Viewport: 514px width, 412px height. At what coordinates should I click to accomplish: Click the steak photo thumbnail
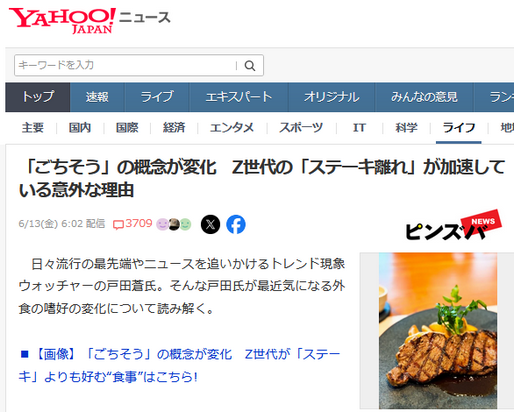pos(438,331)
